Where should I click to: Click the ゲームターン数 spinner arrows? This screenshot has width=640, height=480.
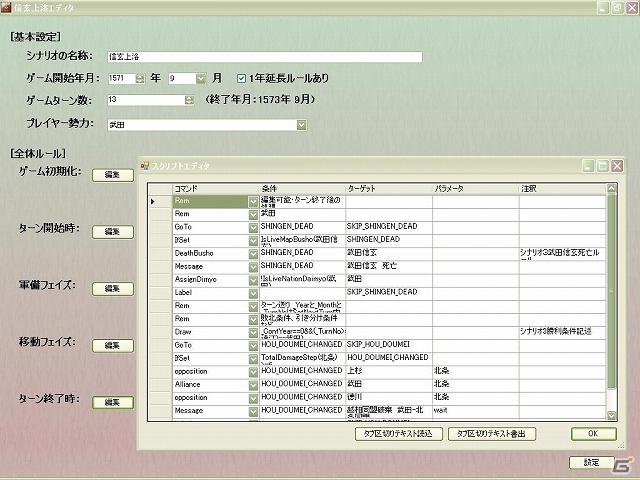(189, 100)
